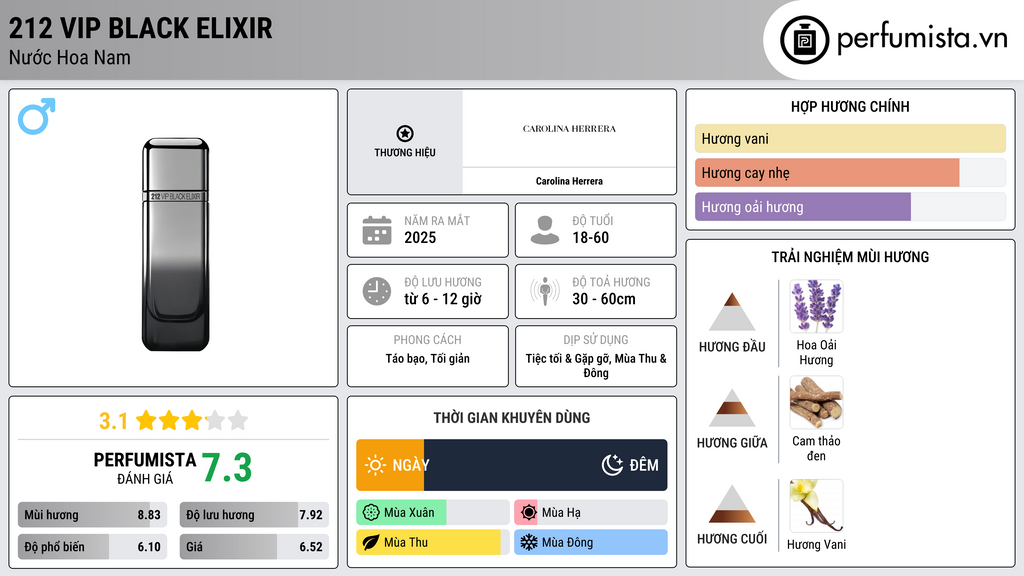Click the Hoa Oải Hương lavender thumbnail

(816, 306)
